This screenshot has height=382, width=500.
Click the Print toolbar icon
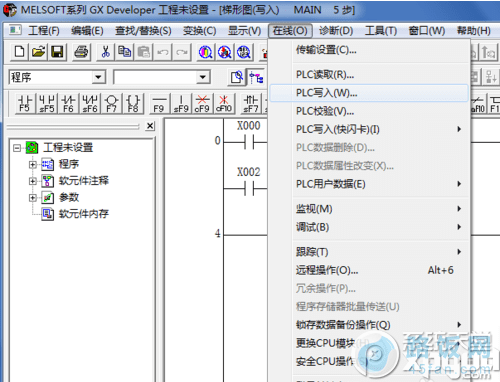click(x=81, y=52)
